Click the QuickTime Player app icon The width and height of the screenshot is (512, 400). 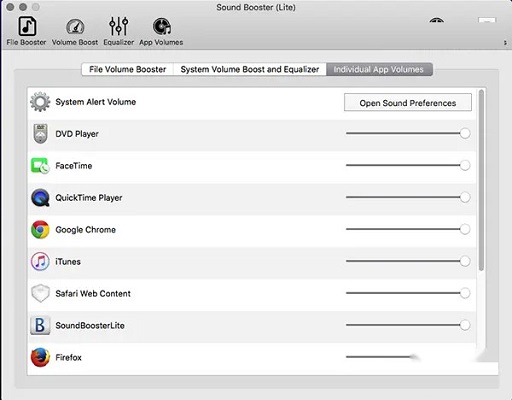40,198
